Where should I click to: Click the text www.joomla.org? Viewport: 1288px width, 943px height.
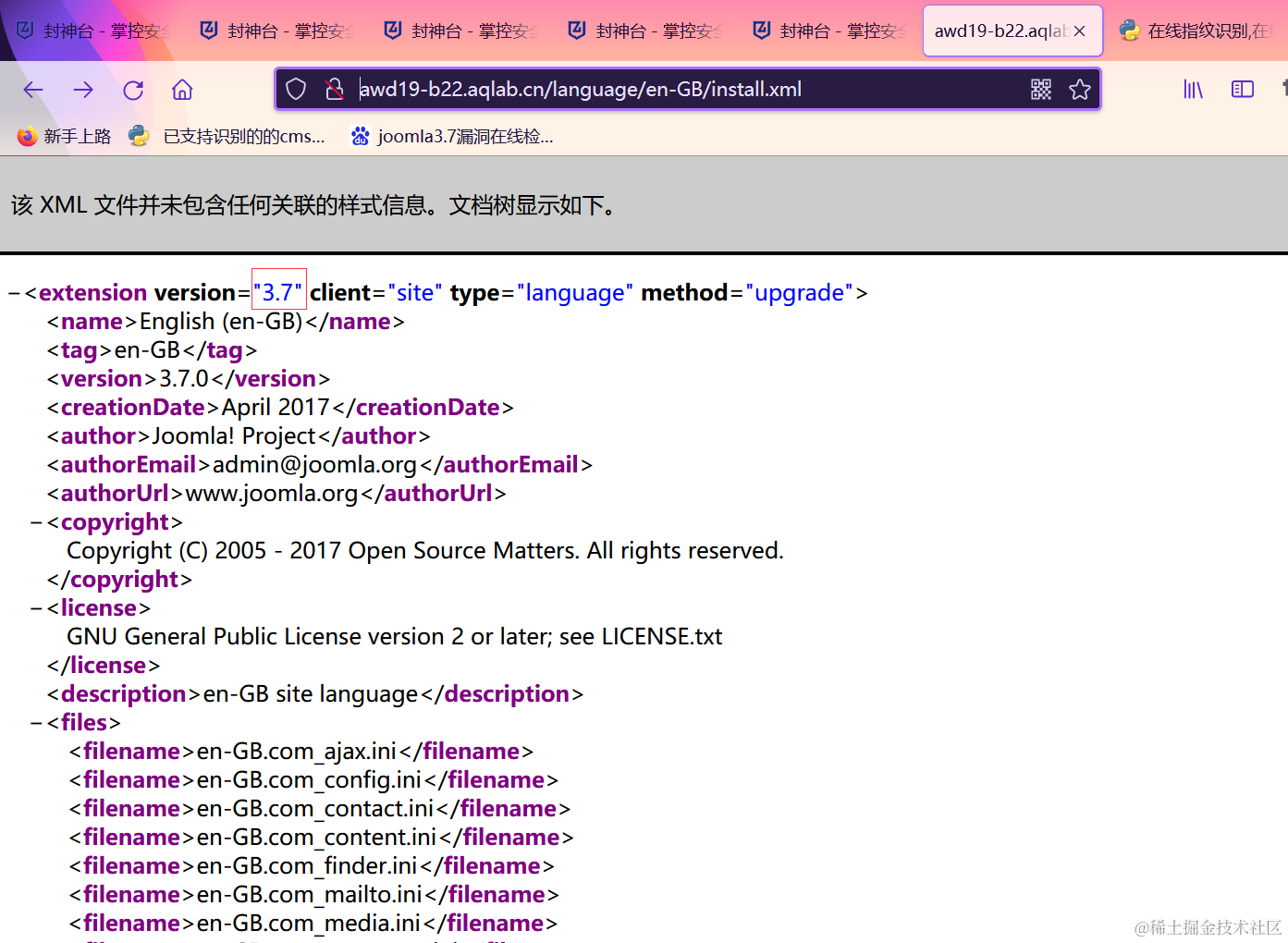[x=272, y=494]
